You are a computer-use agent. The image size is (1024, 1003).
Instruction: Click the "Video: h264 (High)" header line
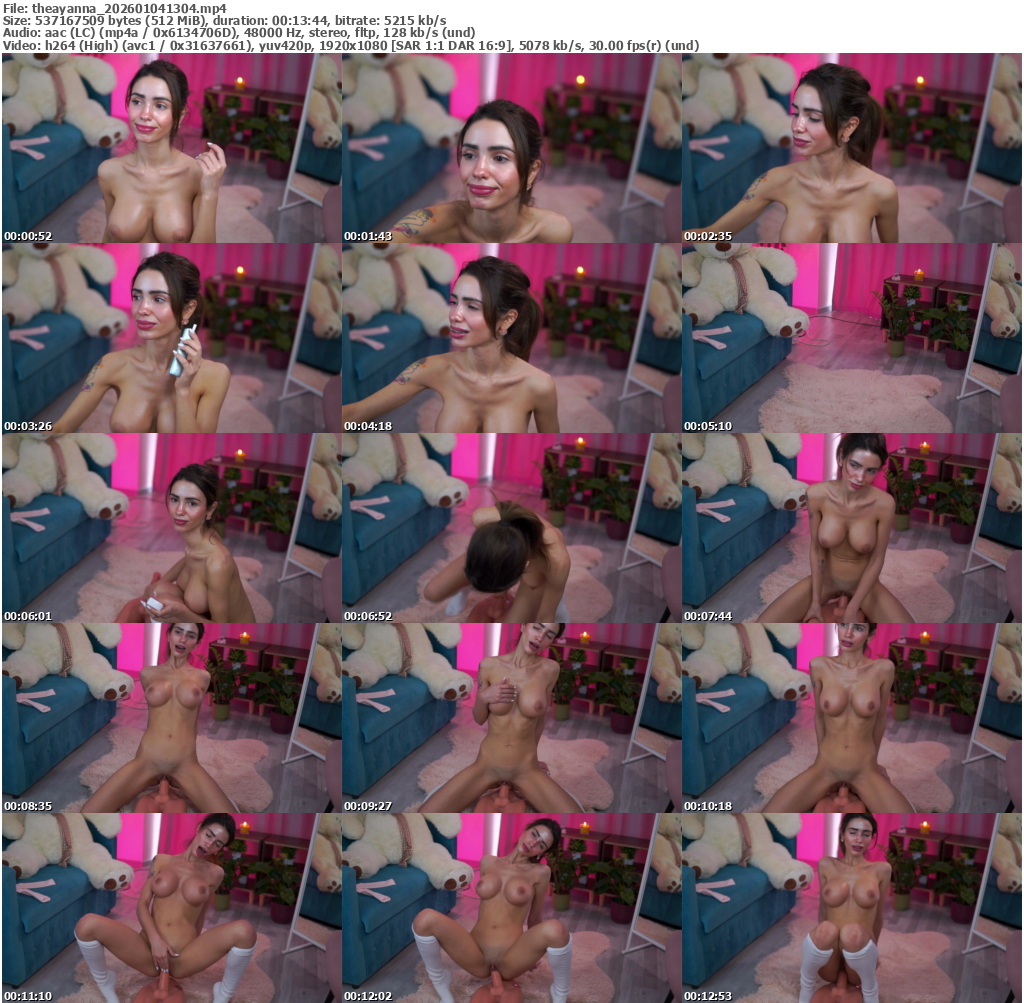tap(351, 45)
